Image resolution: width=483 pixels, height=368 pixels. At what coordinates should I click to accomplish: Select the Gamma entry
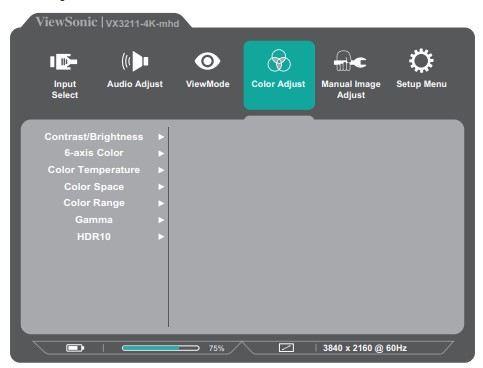[94, 220]
